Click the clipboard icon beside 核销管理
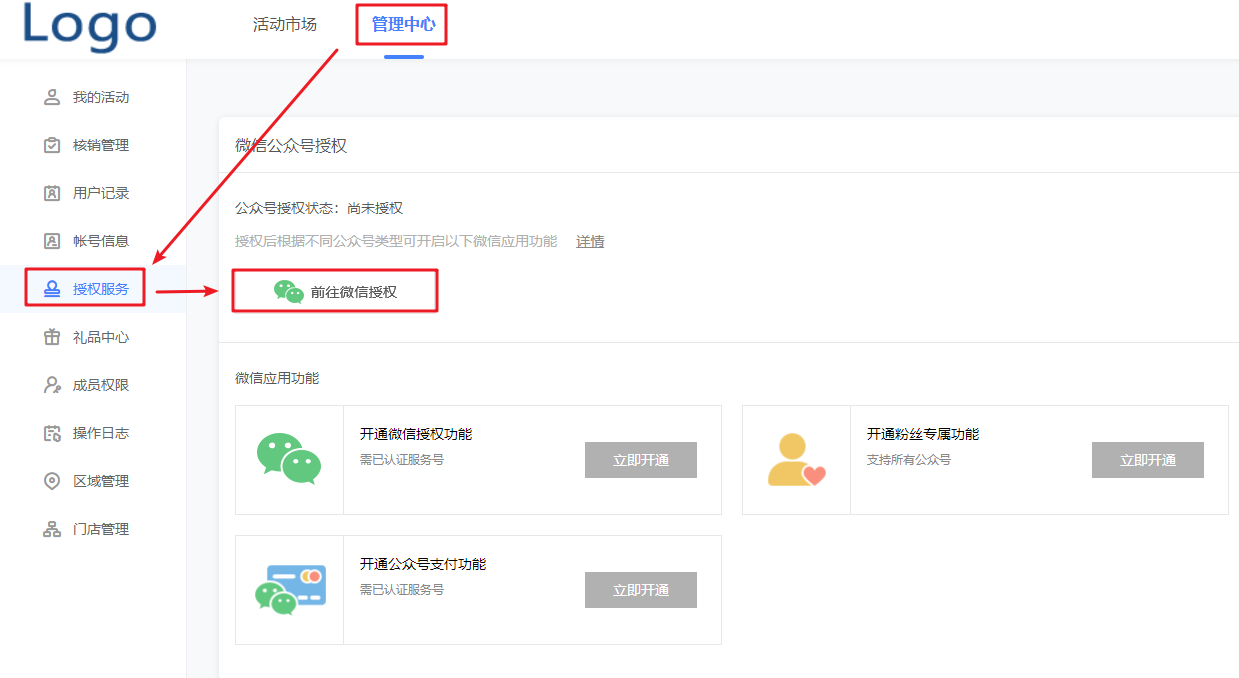The image size is (1239, 678). pyautogui.click(x=52, y=145)
